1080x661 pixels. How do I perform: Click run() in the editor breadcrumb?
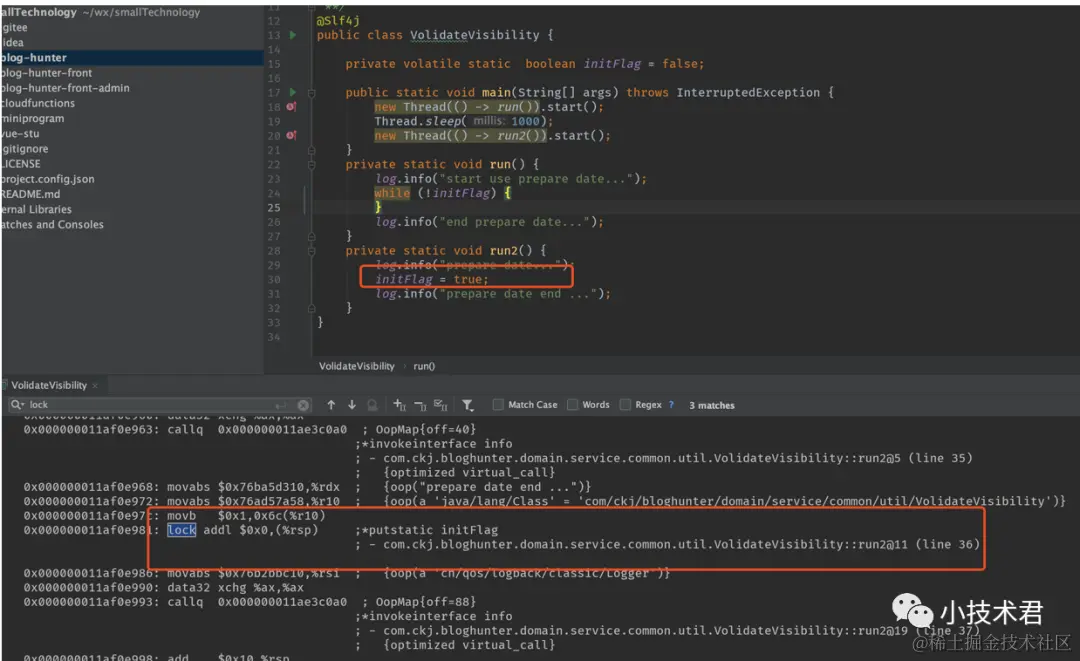click(x=424, y=366)
